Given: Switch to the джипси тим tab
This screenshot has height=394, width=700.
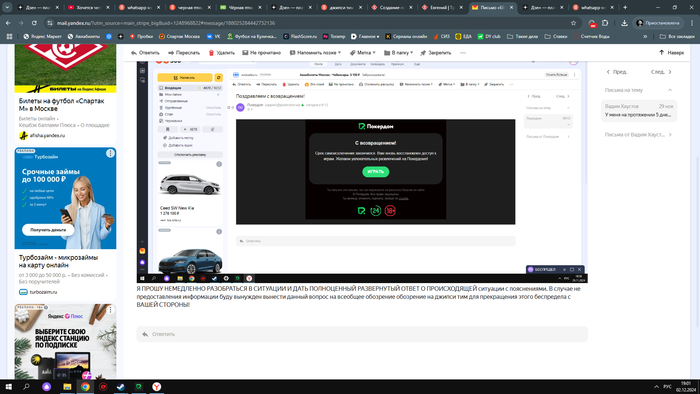Looking at the screenshot, I should (342, 7).
